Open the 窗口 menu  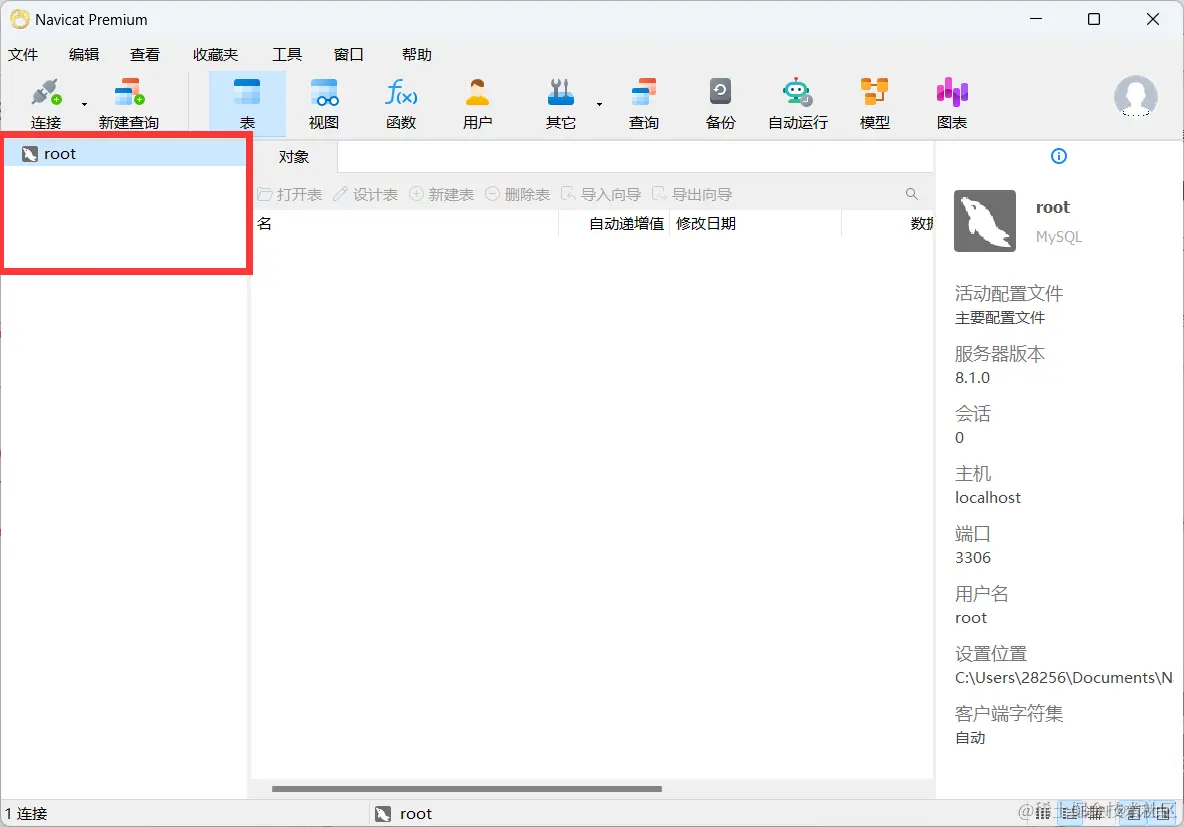coord(348,54)
